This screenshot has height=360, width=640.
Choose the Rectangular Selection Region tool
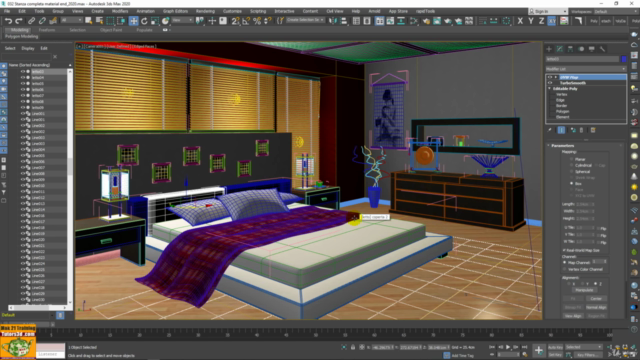(110, 20)
